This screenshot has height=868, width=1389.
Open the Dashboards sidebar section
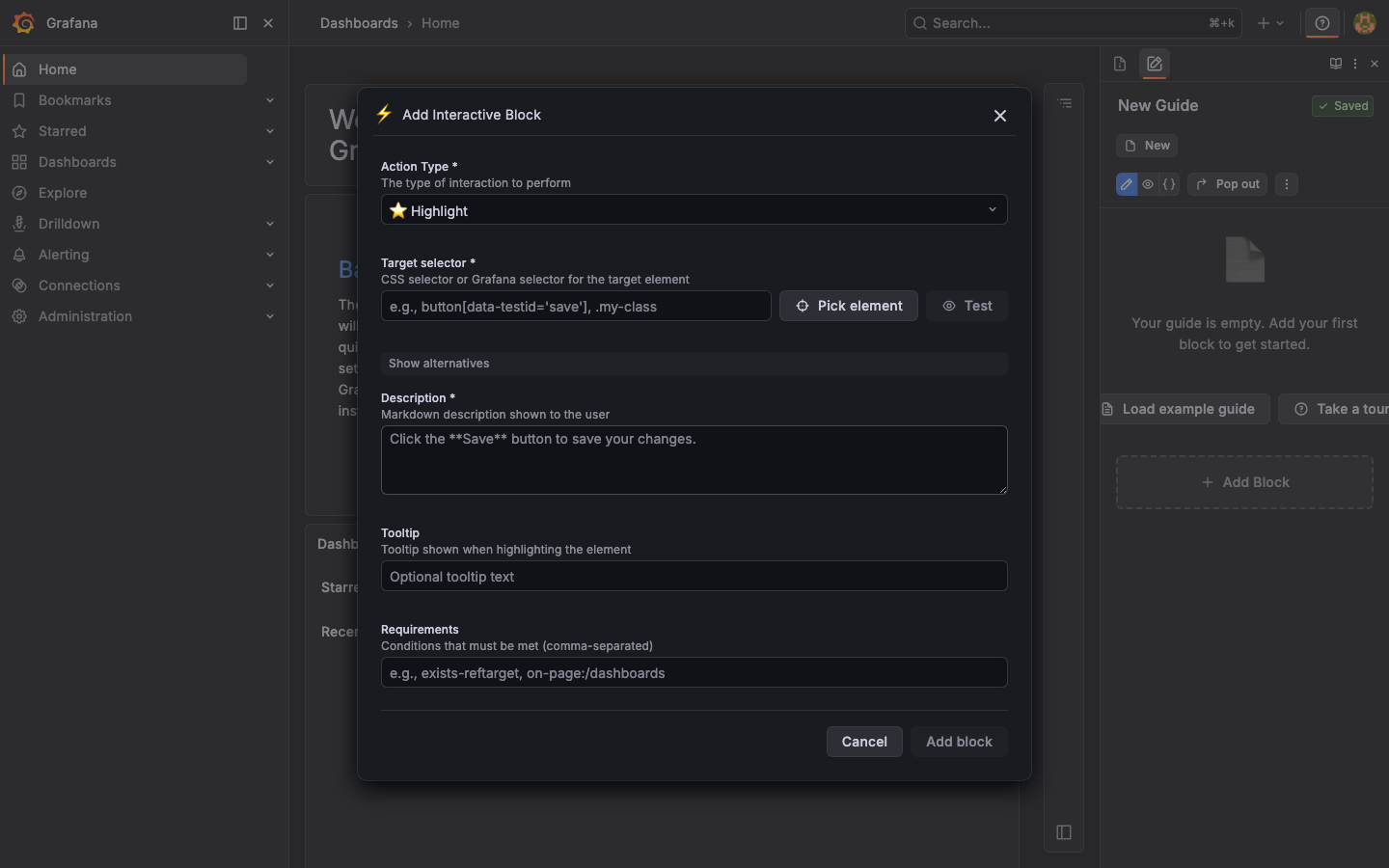(x=77, y=162)
